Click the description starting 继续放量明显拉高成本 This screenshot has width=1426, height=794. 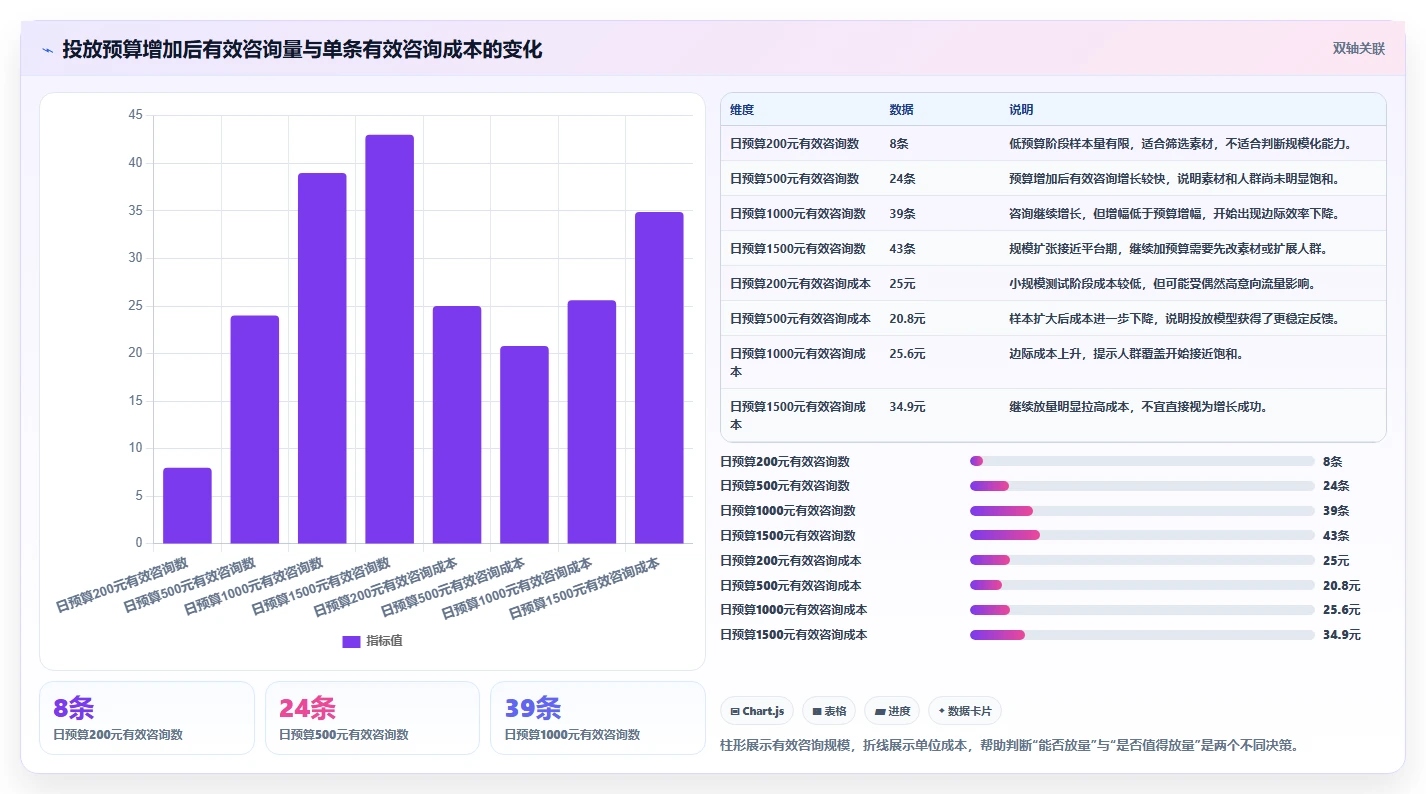tap(1139, 407)
